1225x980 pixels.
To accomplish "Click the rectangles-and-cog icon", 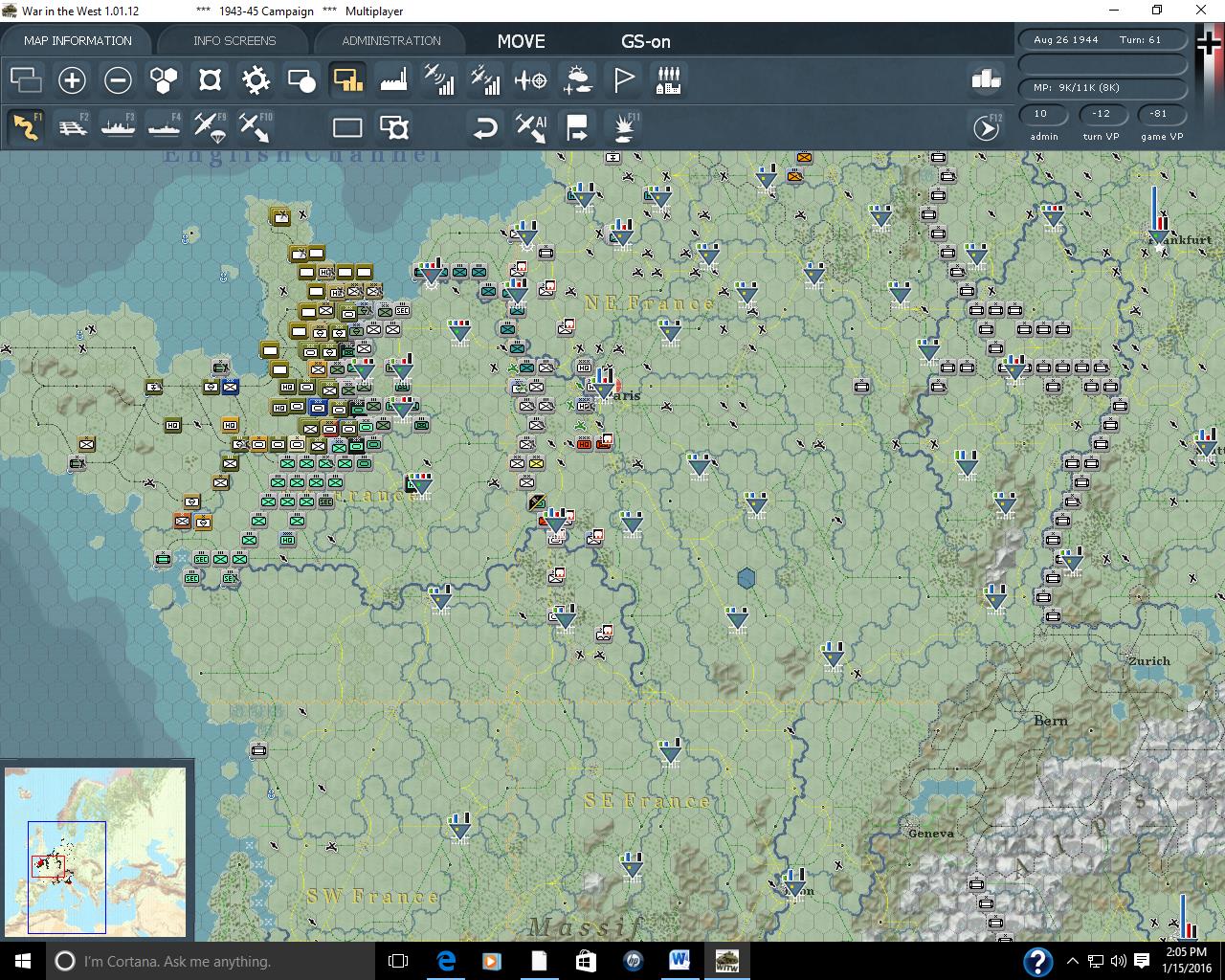I will point(393,127).
